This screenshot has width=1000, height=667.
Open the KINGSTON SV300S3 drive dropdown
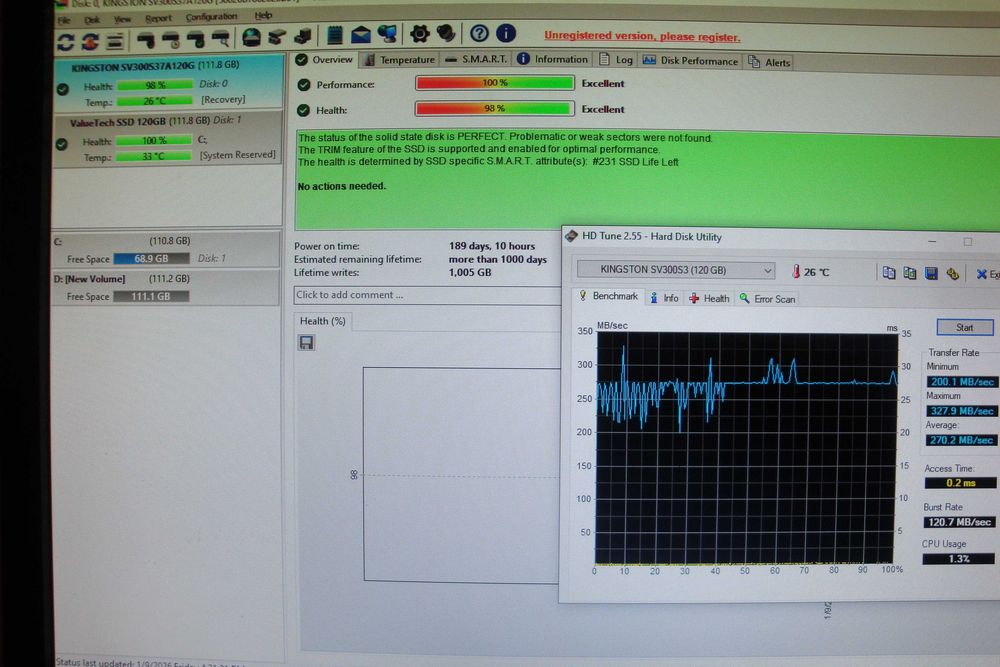pyautogui.click(x=675, y=270)
